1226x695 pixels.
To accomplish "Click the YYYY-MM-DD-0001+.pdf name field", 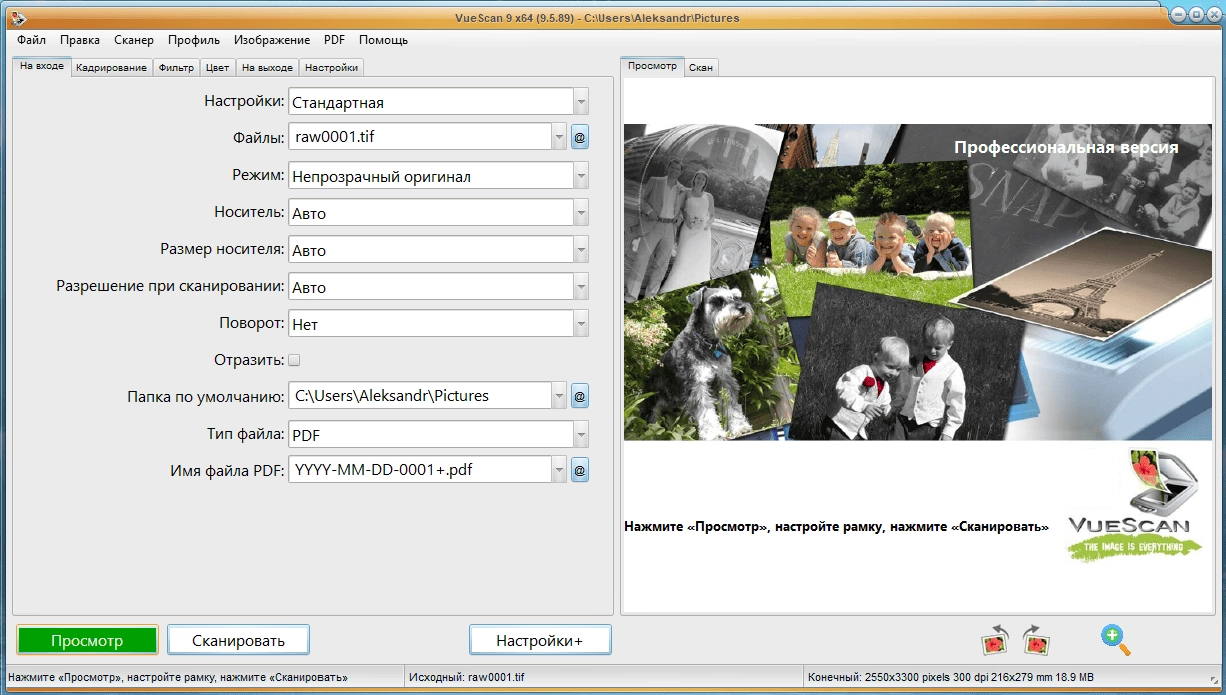I will tap(420, 470).
